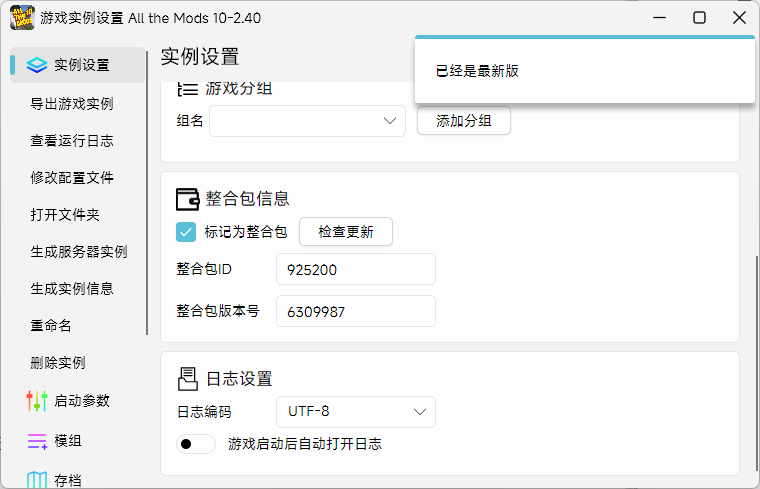Click the 模组 list-plus icon
The width and height of the screenshot is (760, 489).
pyautogui.click(x=37, y=441)
